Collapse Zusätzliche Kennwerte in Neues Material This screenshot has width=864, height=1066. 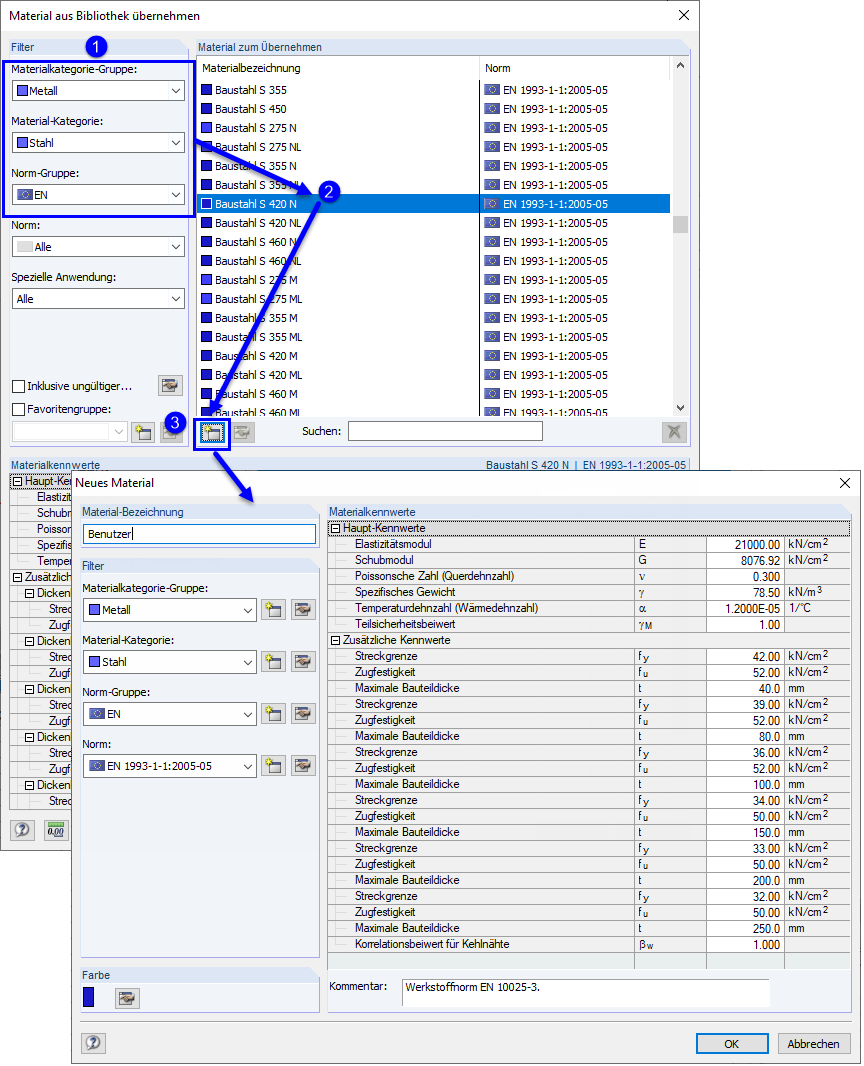pos(335,640)
